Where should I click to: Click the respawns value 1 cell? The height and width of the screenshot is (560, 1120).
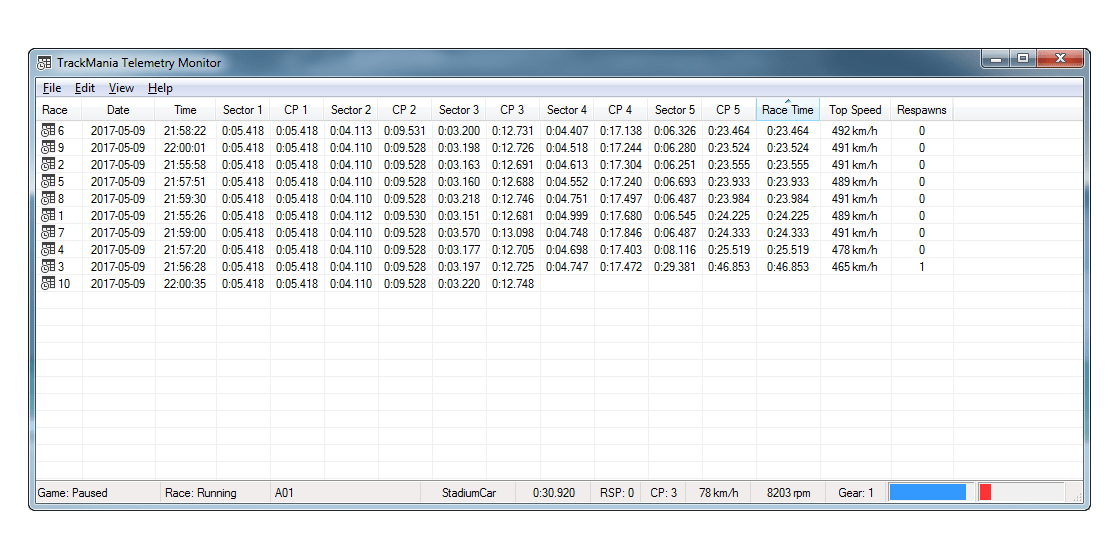tap(921, 266)
